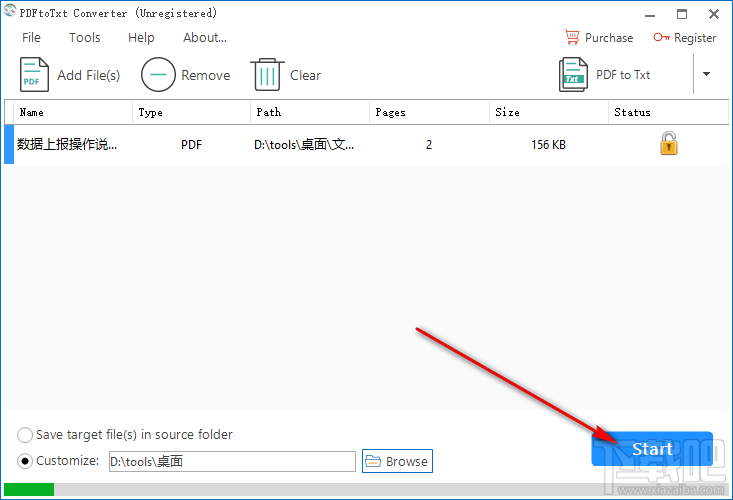The image size is (733, 500).
Task: Sort by the Type column header
Action: point(192,112)
